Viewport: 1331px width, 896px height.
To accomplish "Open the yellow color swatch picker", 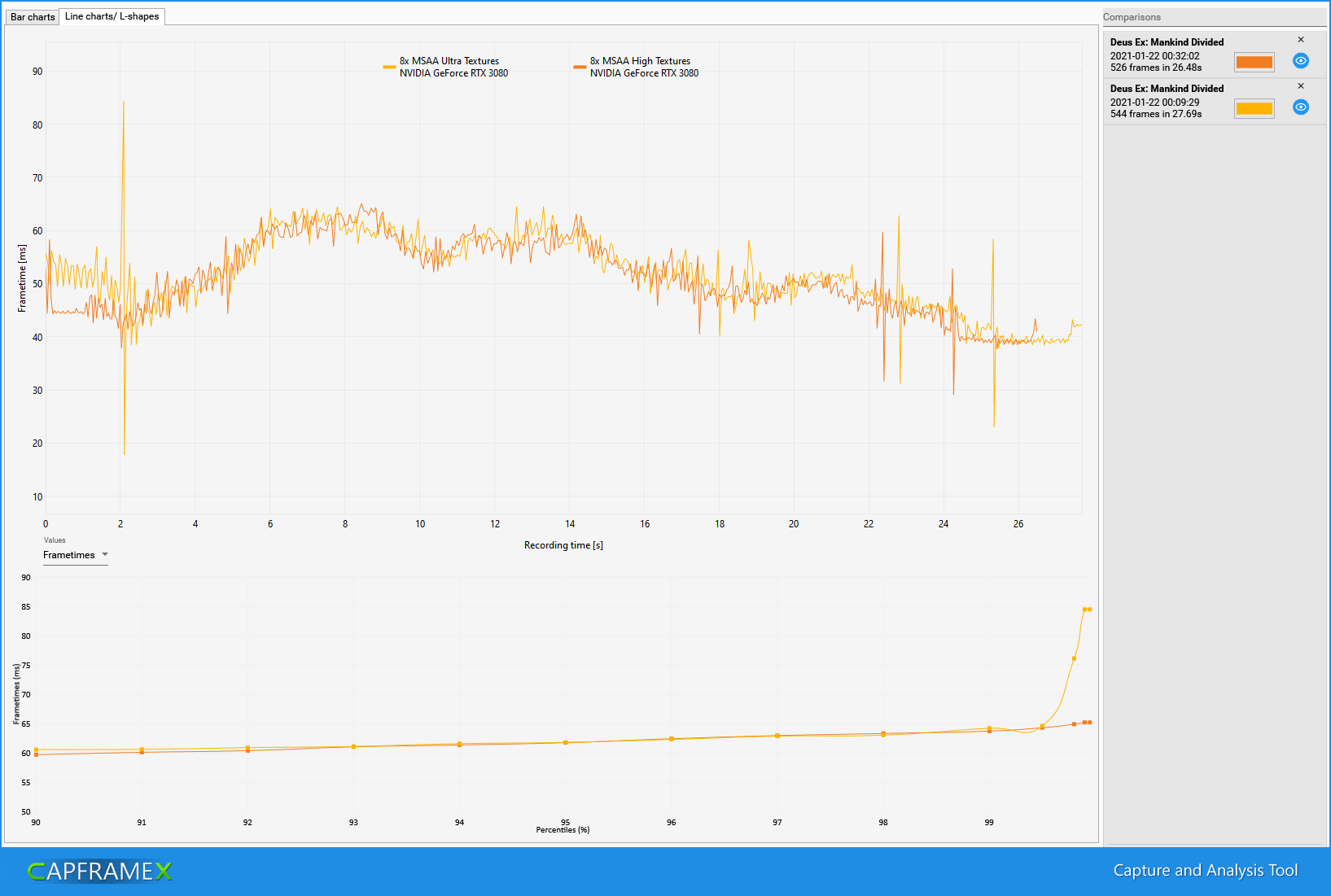I will [x=1254, y=108].
